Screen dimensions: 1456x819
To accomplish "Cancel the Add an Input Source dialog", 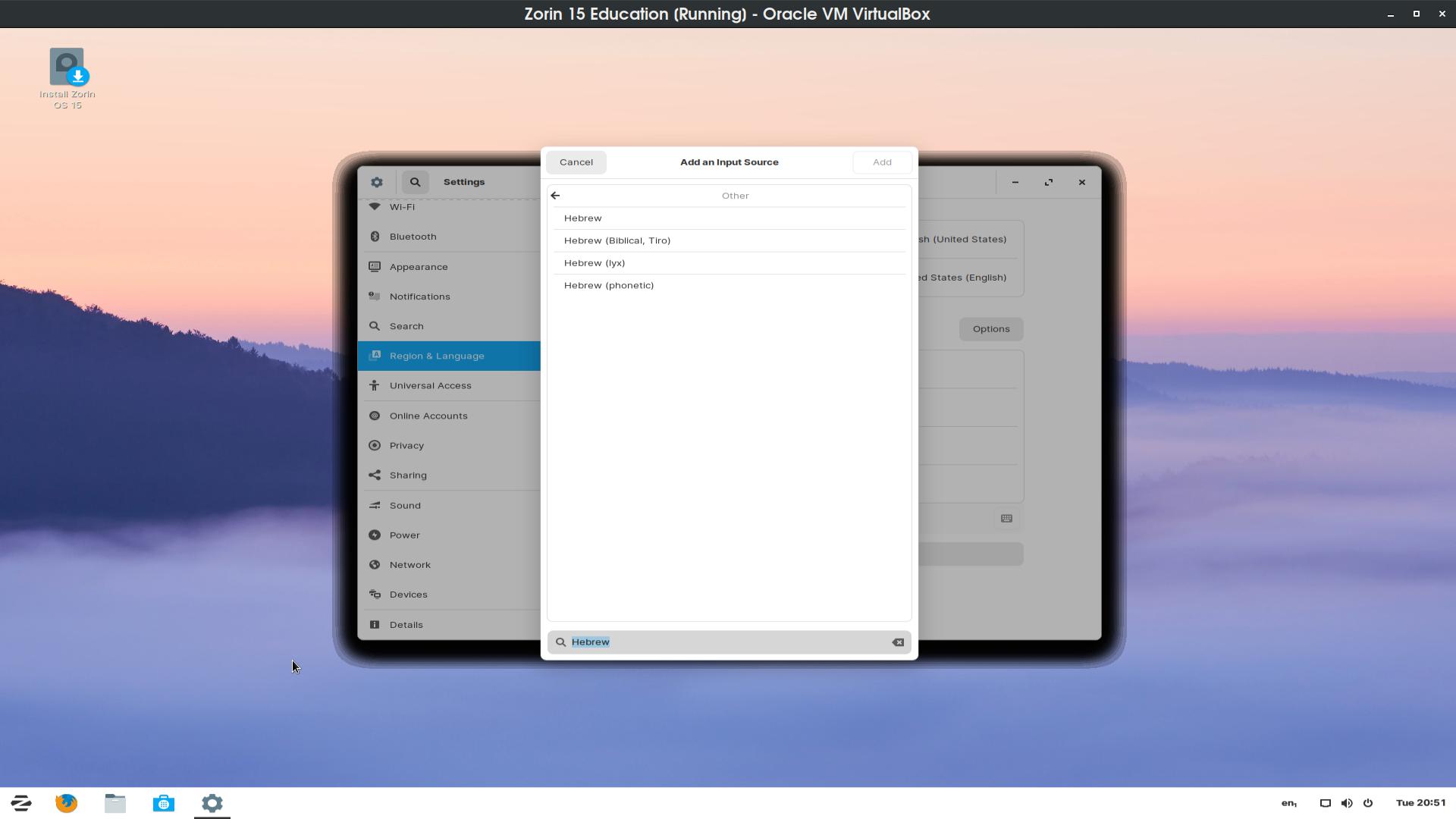I will pos(576,162).
